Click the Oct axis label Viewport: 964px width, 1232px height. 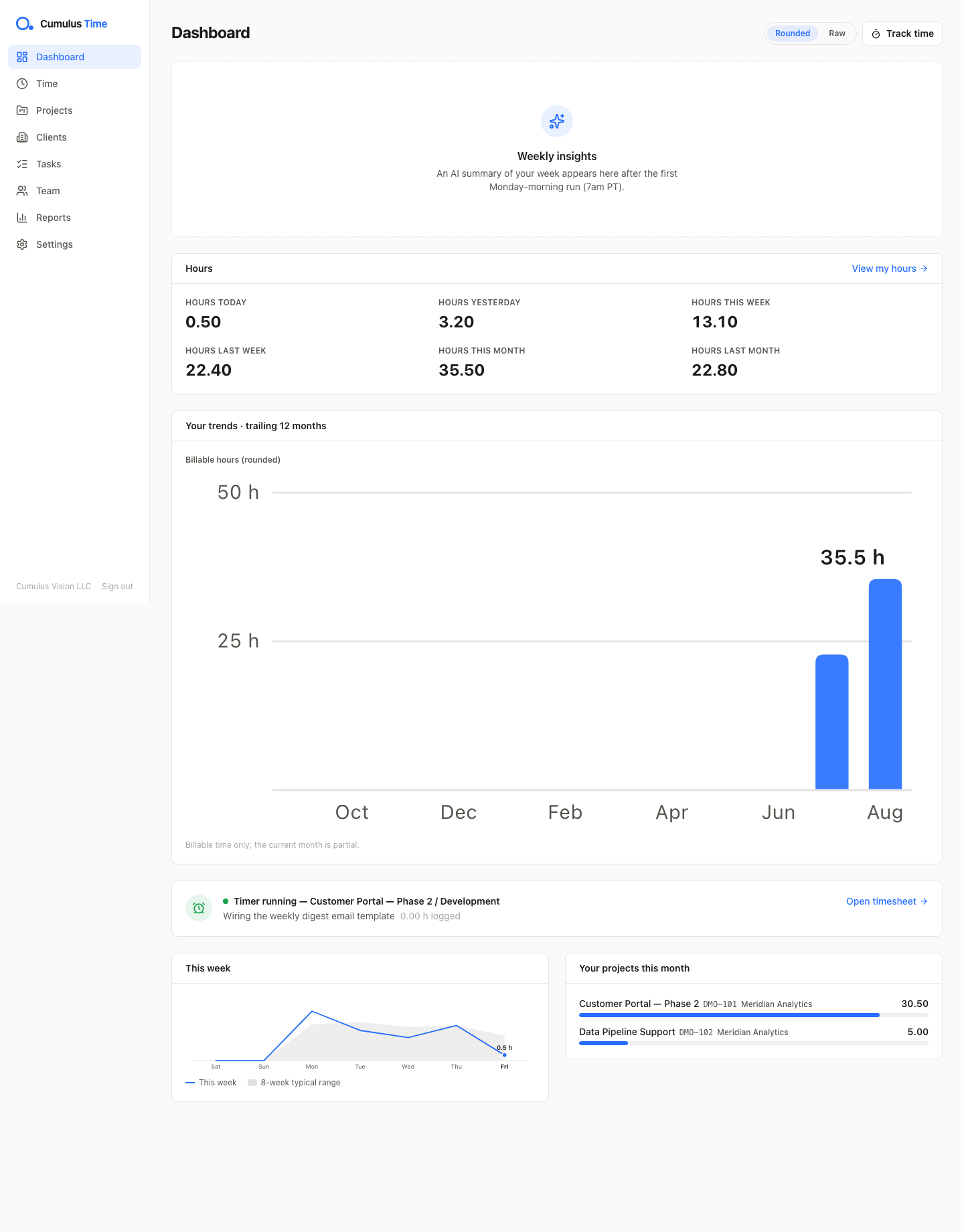(x=352, y=812)
